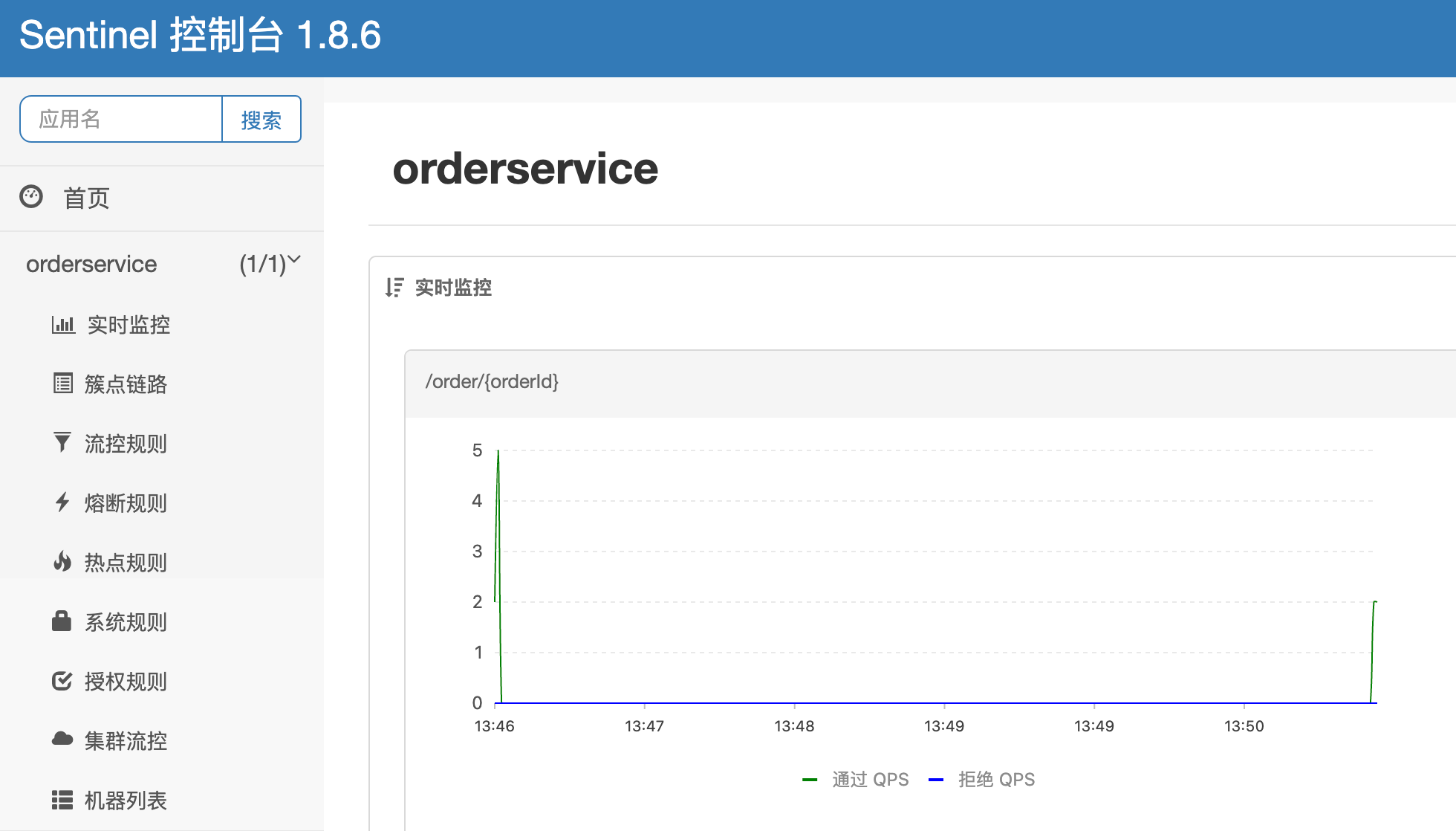Click the lightning bolt icon for 熔断规则

[62, 502]
